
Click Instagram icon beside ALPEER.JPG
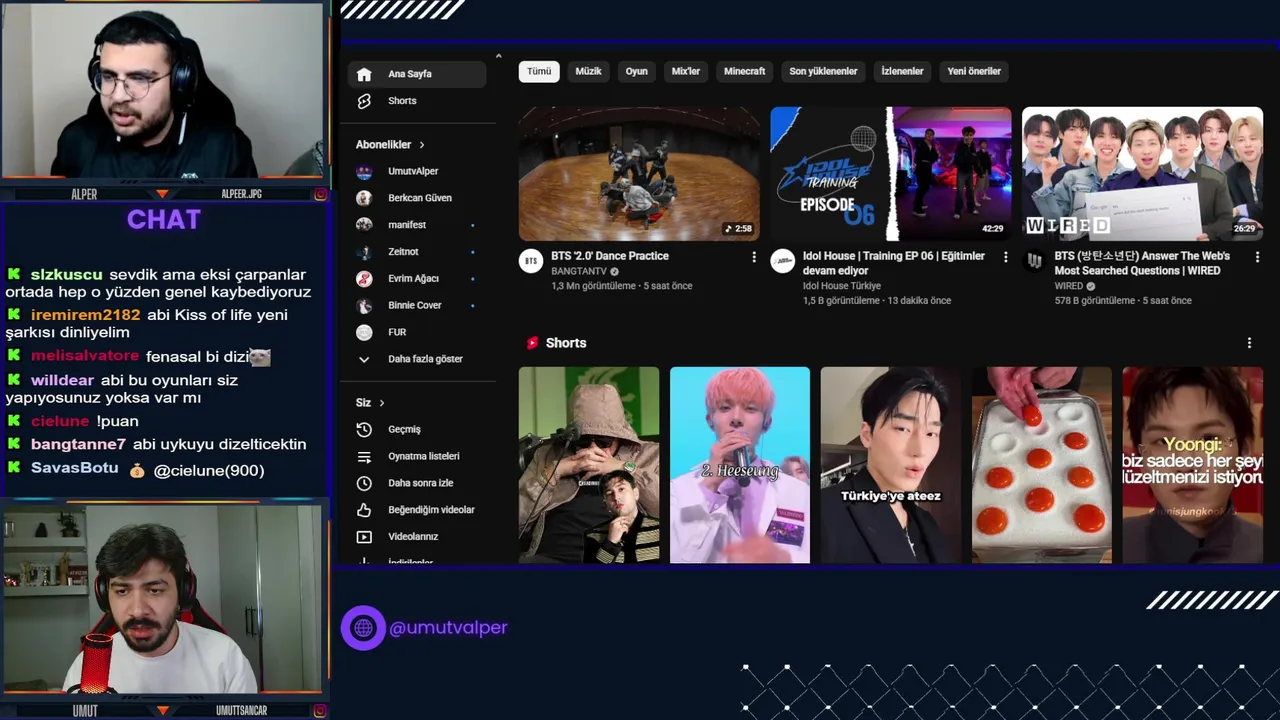click(x=320, y=194)
